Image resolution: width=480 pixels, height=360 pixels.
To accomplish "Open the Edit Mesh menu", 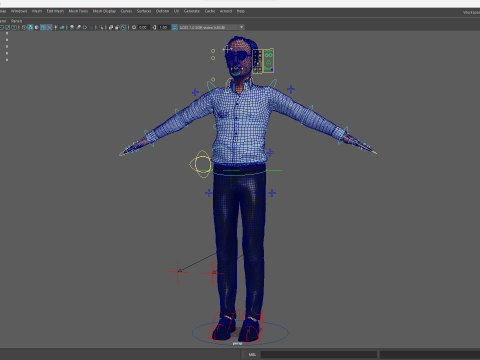I will pyautogui.click(x=55, y=11).
